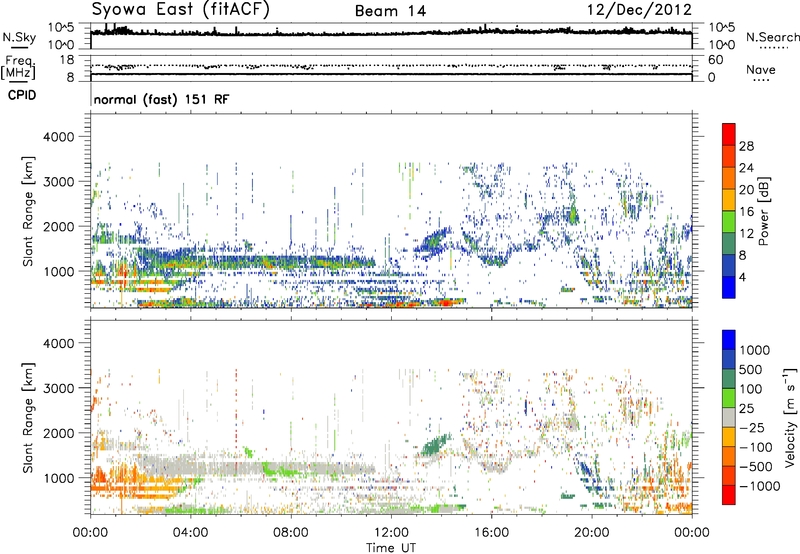Click the '-1000' velocity colorbar value

[x=760, y=486]
